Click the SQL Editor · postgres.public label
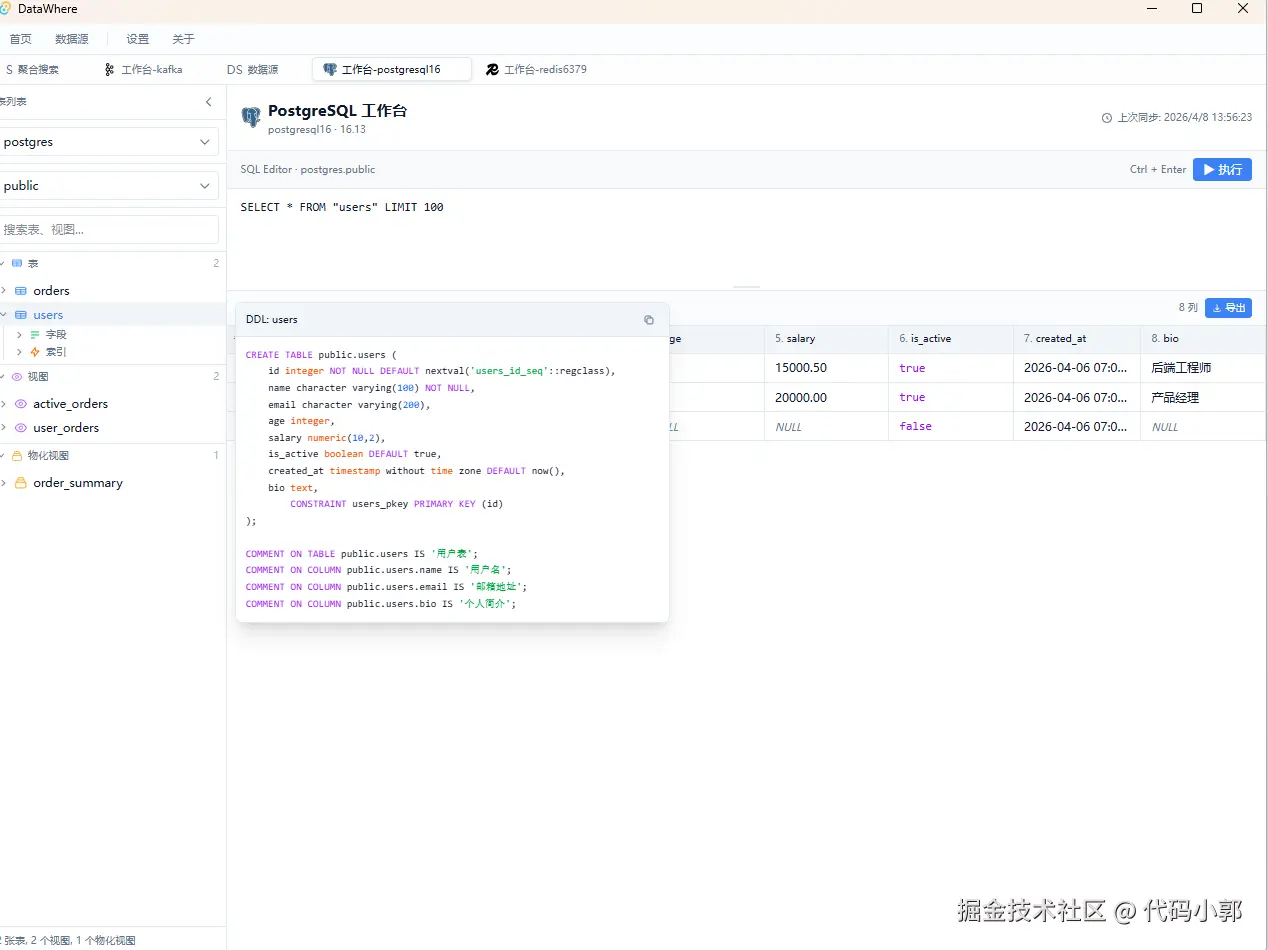The width and height of the screenshot is (1268, 950). click(308, 170)
